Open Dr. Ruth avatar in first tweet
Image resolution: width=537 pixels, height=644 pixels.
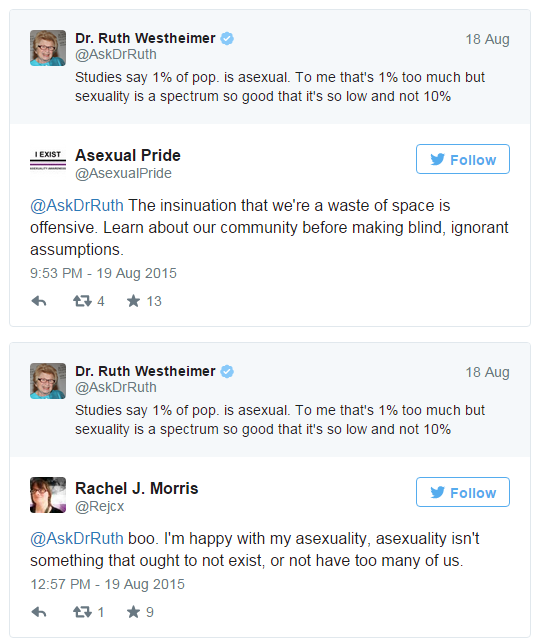click(48, 48)
